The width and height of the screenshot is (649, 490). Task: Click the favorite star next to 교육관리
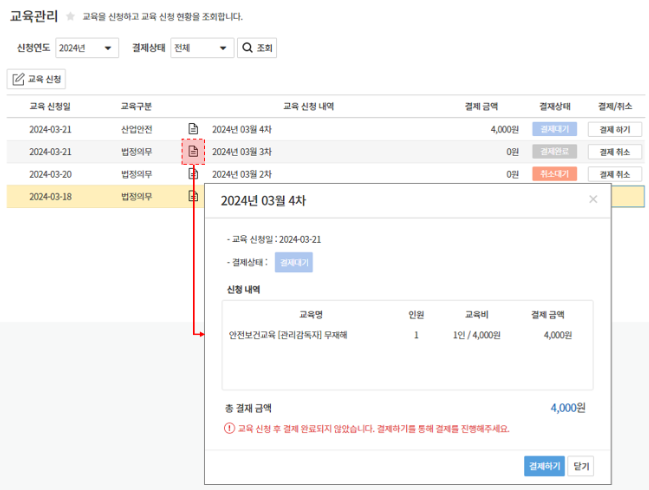pos(70,17)
